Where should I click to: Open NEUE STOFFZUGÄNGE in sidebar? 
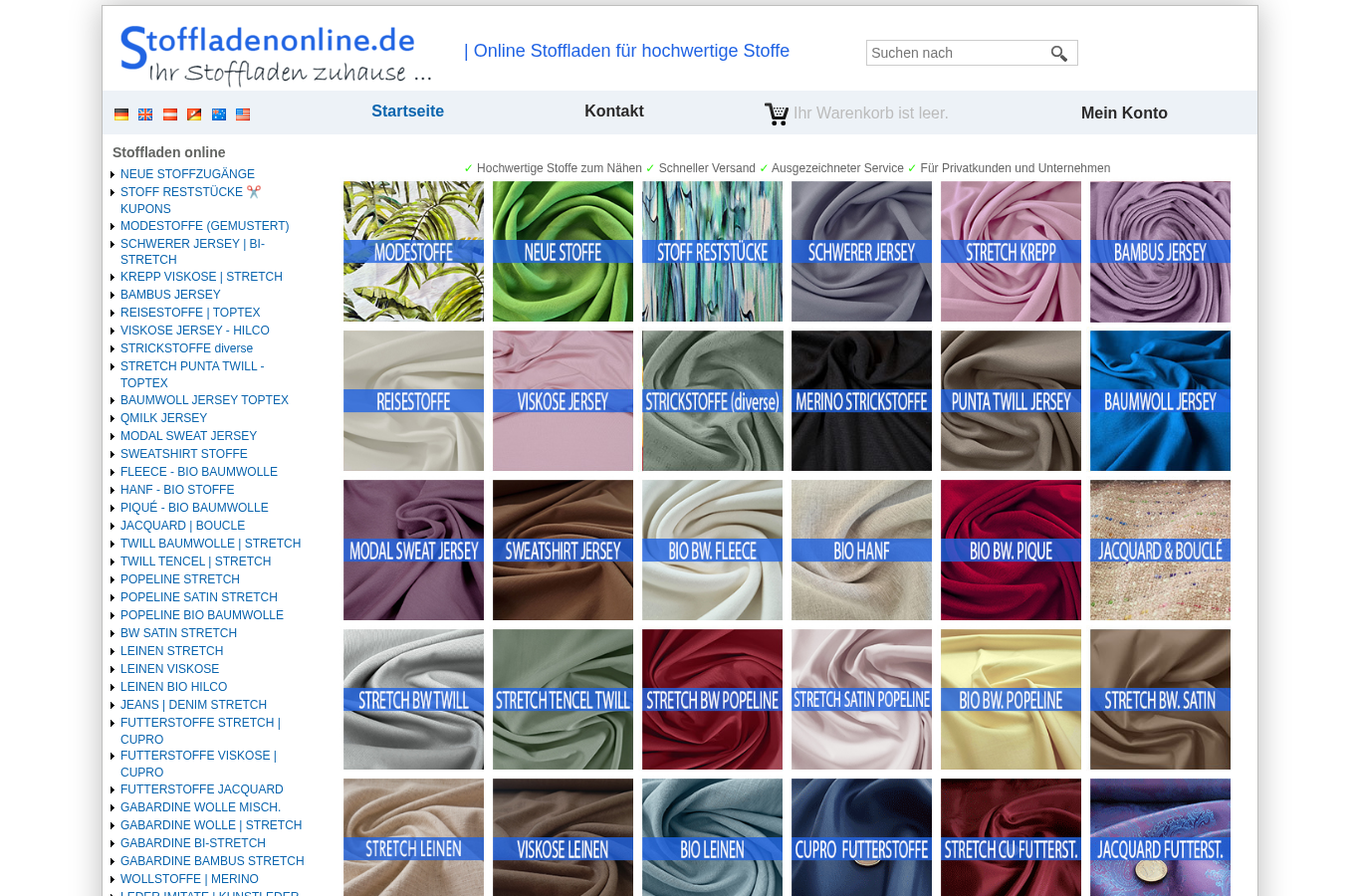tap(187, 174)
